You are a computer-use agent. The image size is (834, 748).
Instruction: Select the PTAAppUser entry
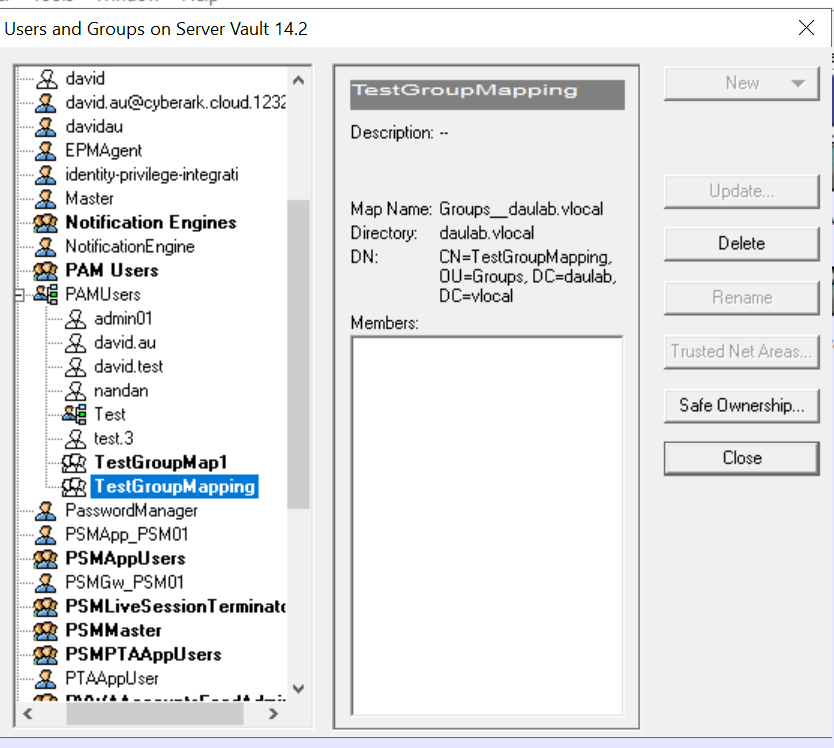pos(112,678)
